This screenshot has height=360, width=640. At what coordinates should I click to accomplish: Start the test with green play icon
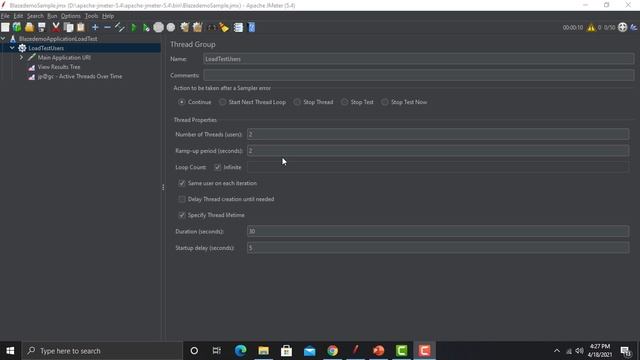pos(133,27)
